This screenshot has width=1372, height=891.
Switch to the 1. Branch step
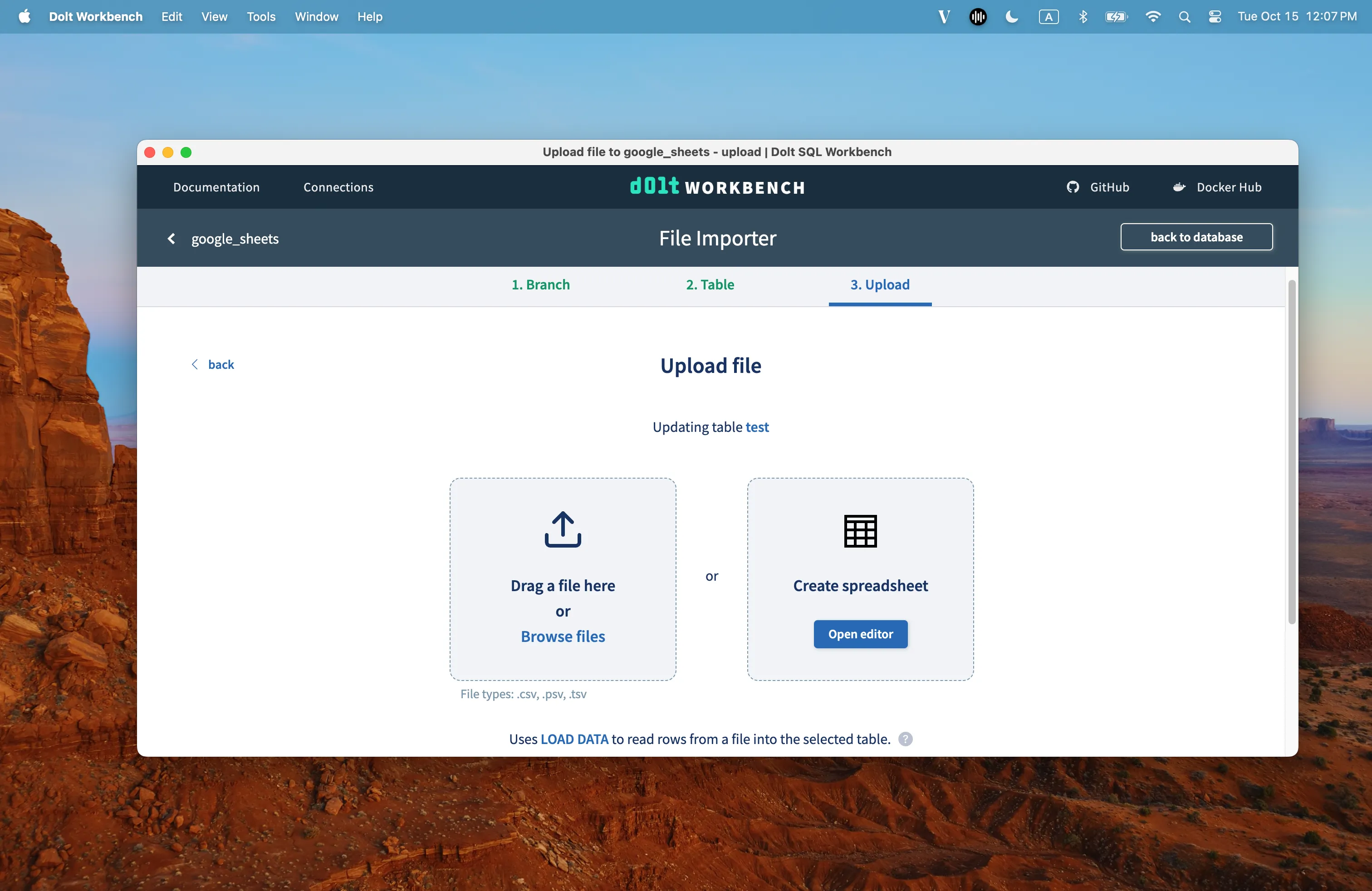tap(540, 285)
